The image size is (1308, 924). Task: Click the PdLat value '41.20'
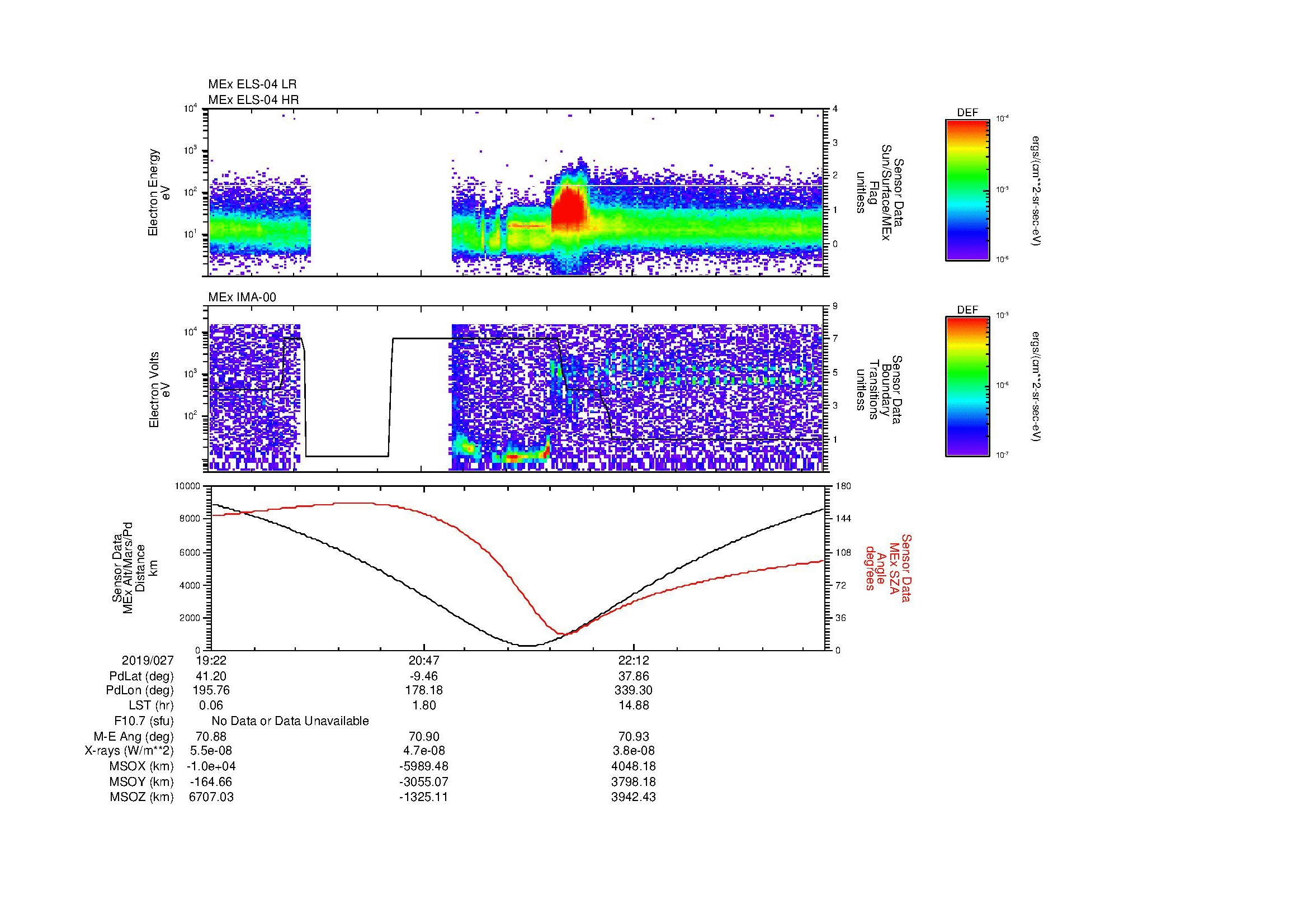click(x=211, y=676)
